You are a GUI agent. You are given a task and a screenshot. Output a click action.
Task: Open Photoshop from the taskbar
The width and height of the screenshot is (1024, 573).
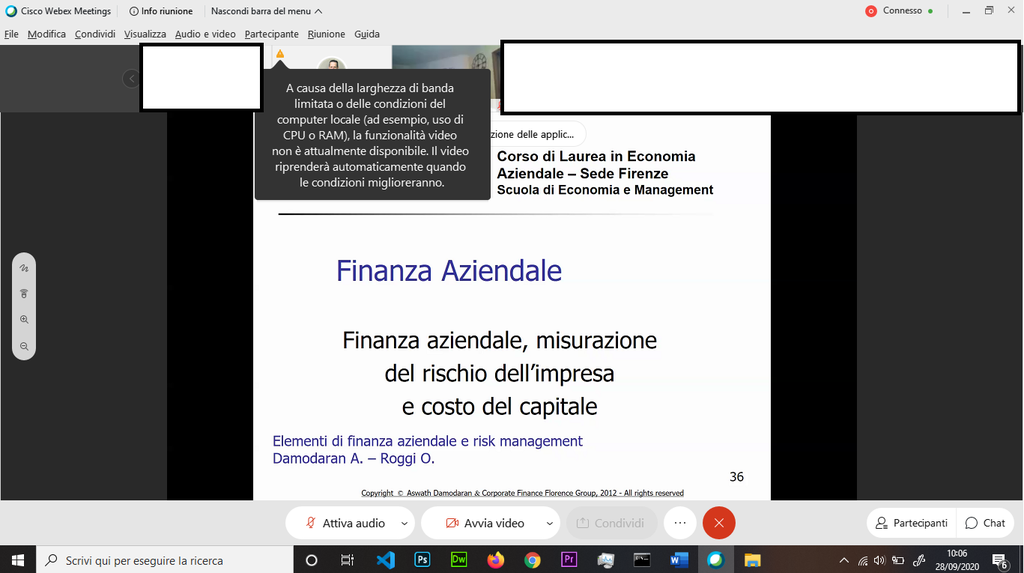[423, 560]
